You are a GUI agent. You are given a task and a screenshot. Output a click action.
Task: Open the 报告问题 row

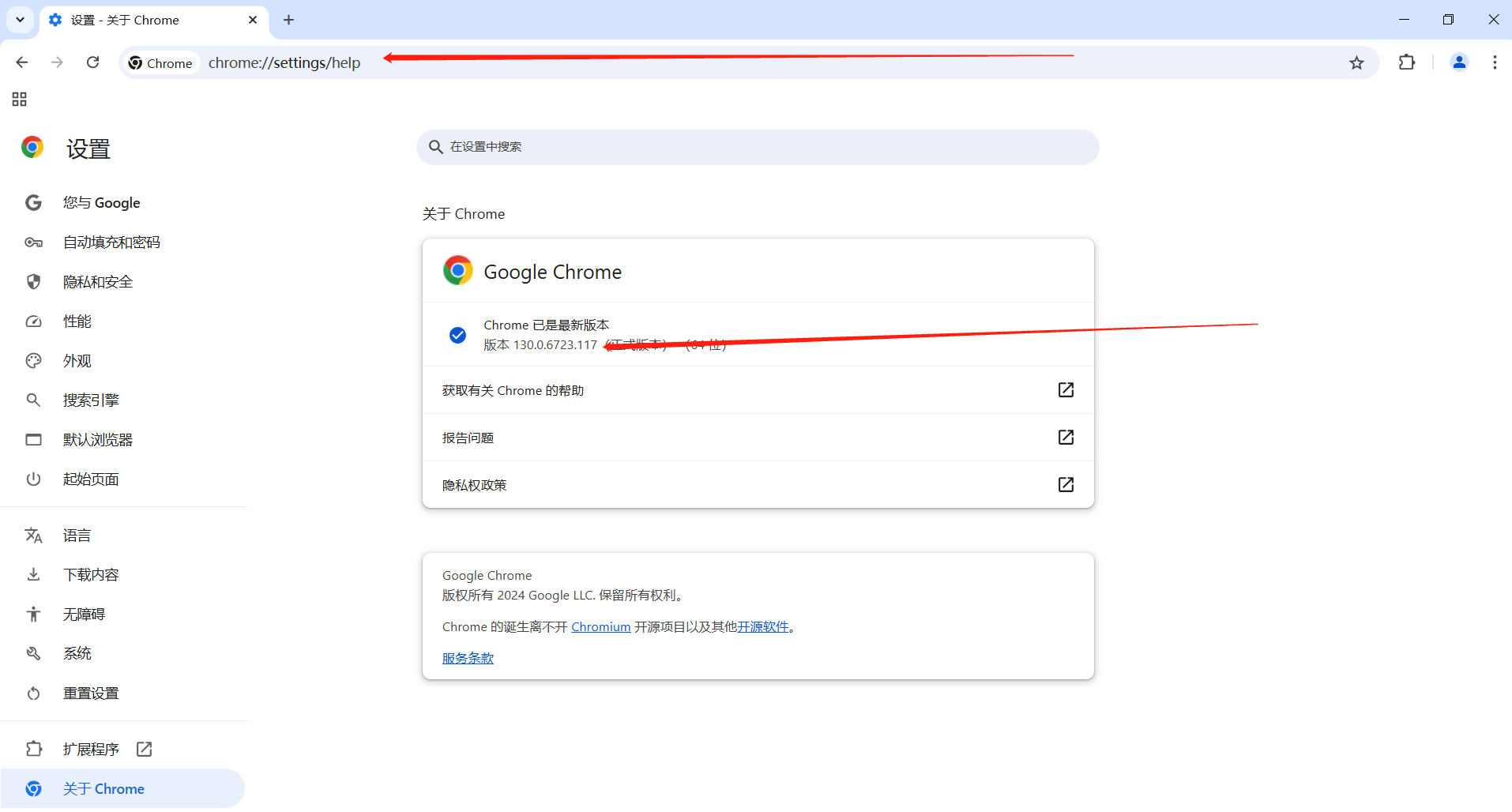click(x=758, y=438)
